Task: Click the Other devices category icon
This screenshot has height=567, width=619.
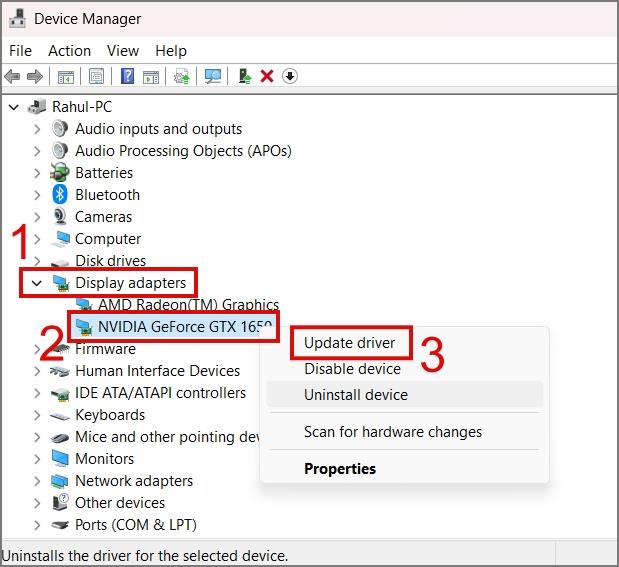Action: coord(60,502)
